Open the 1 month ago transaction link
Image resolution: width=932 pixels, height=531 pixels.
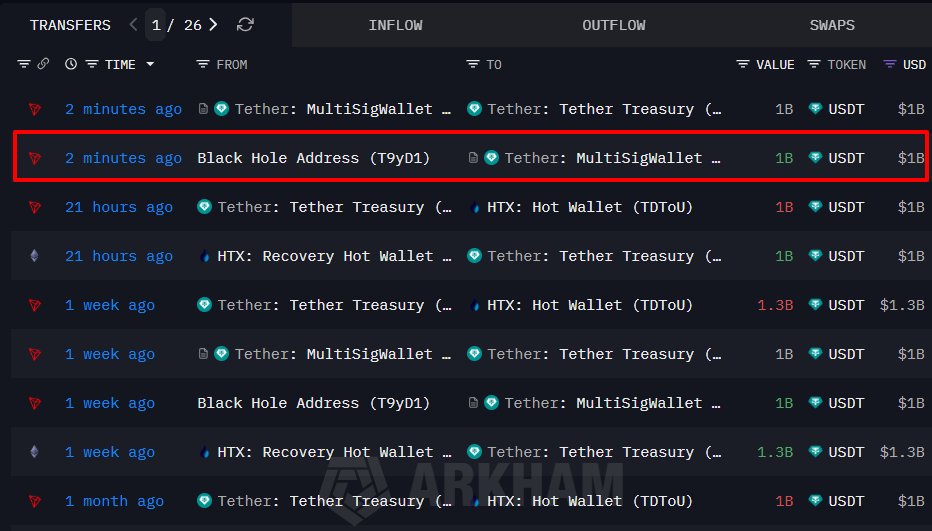pos(114,501)
